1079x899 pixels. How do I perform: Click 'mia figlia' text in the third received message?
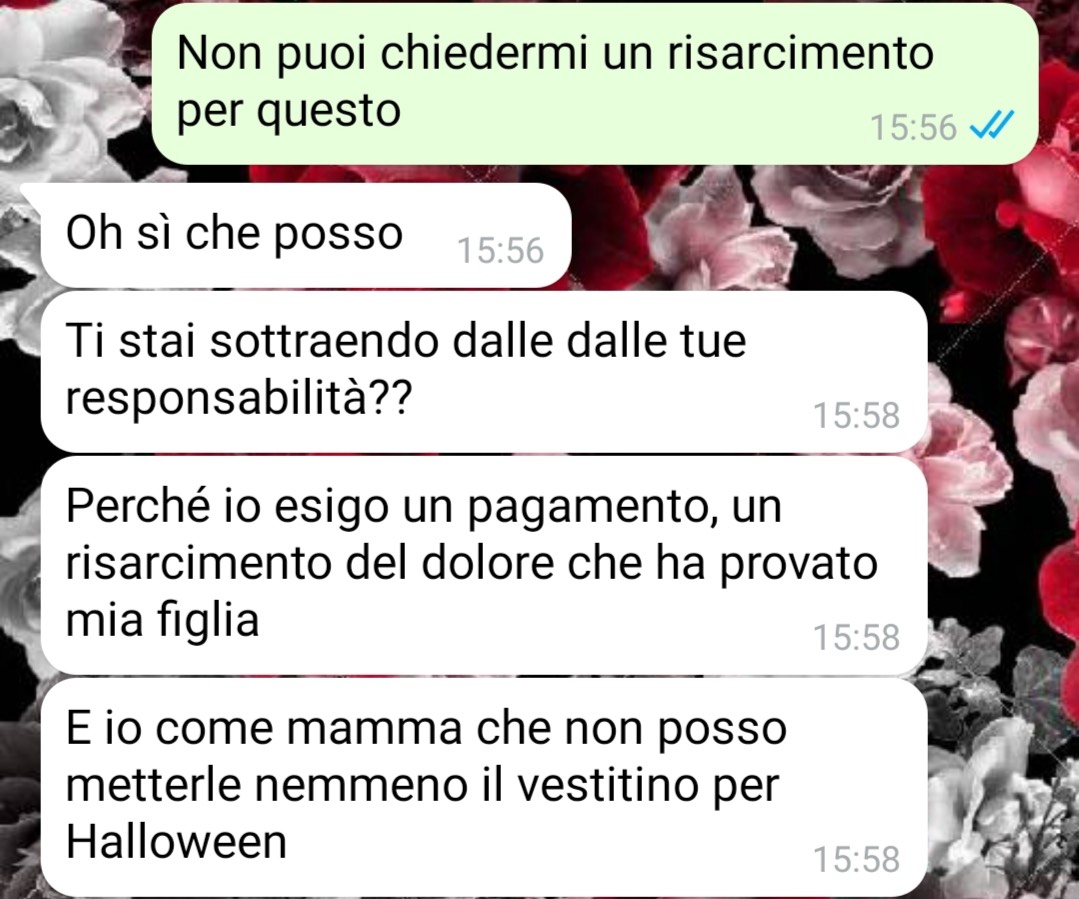point(162,619)
